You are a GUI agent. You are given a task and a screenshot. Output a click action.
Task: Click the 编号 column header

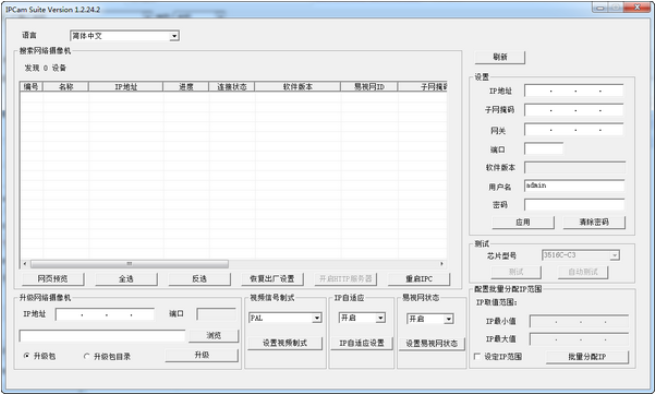pyautogui.click(x=31, y=86)
